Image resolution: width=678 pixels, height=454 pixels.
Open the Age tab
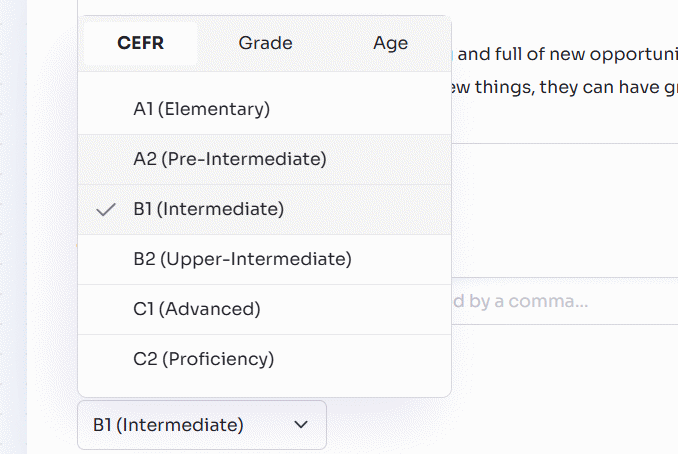point(390,43)
